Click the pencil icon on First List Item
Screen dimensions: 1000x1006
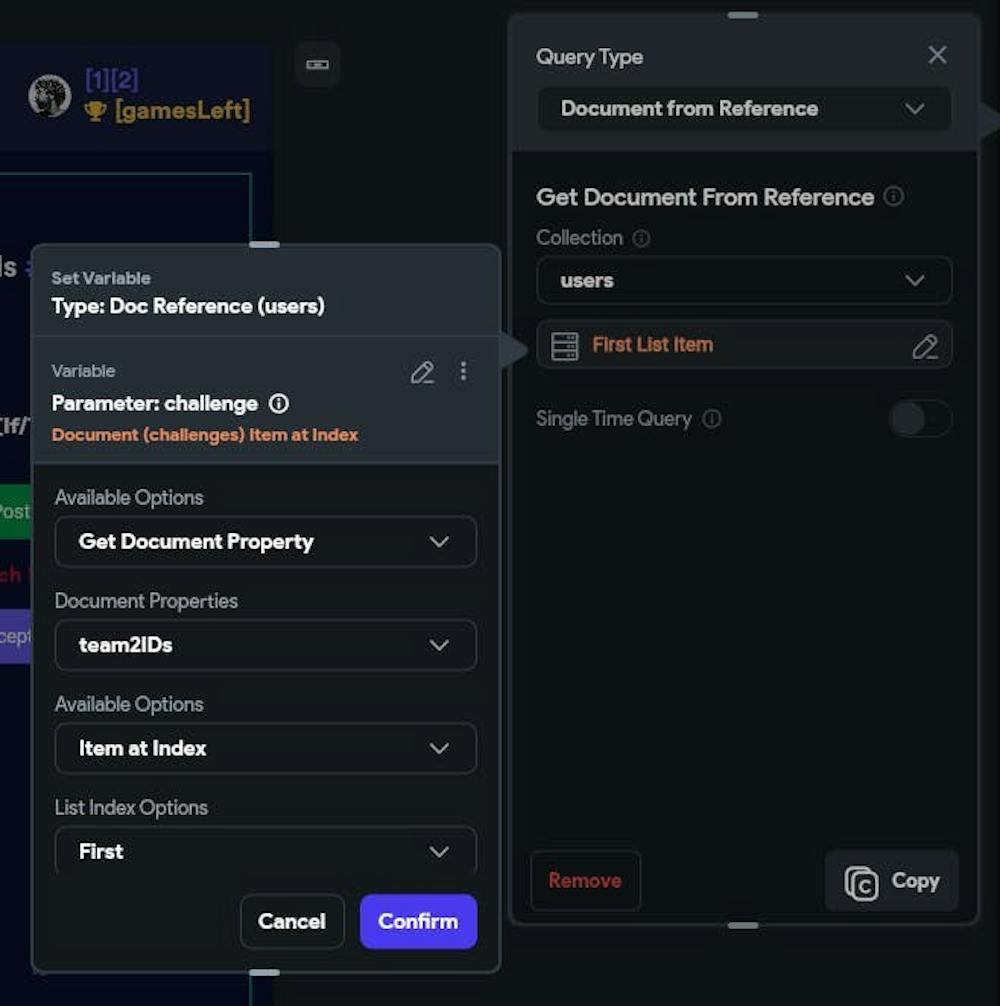tap(925, 346)
